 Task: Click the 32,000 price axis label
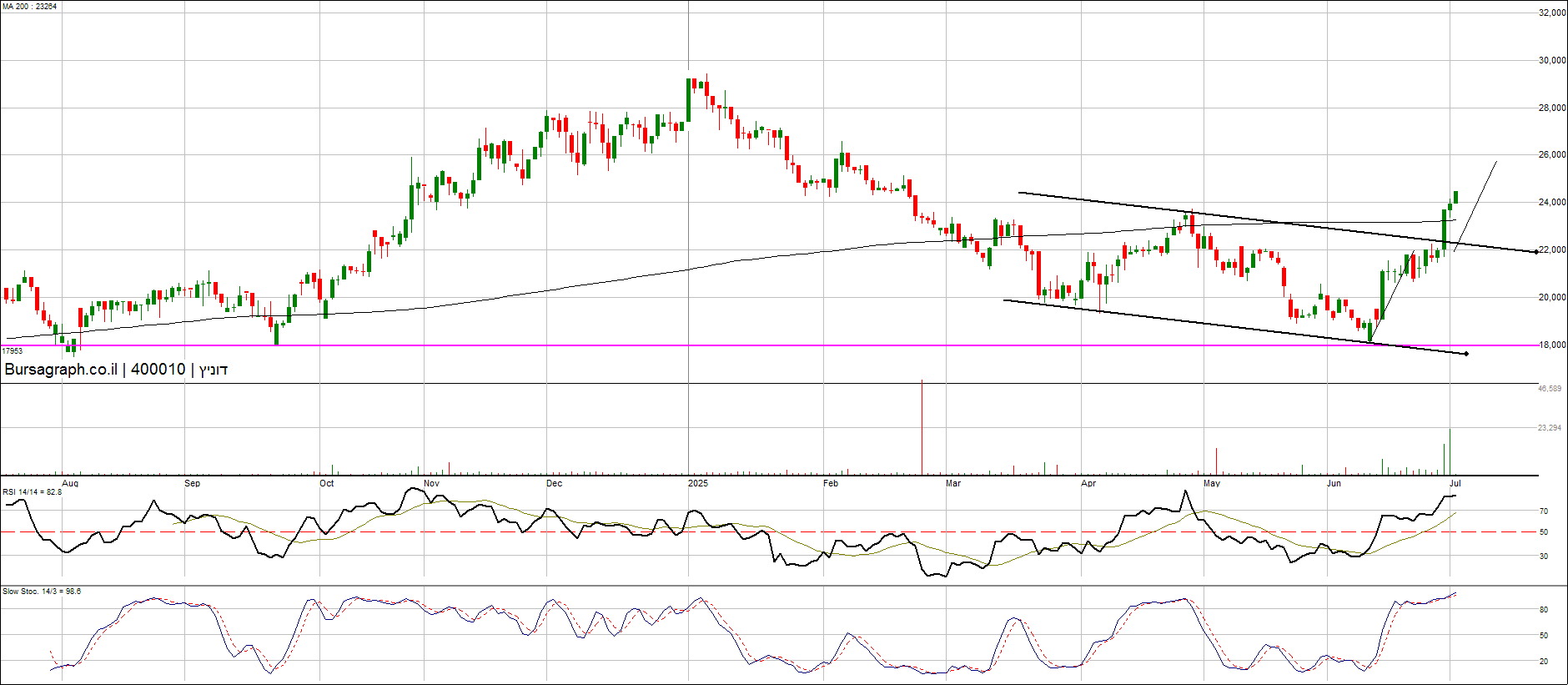[x=1551, y=13]
